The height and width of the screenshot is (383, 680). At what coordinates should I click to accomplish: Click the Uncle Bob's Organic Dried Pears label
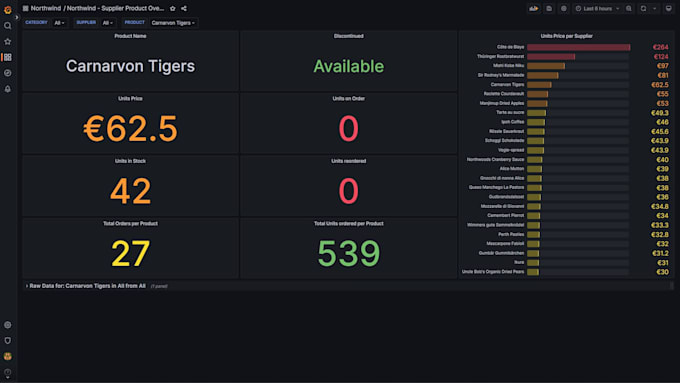click(493, 272)
